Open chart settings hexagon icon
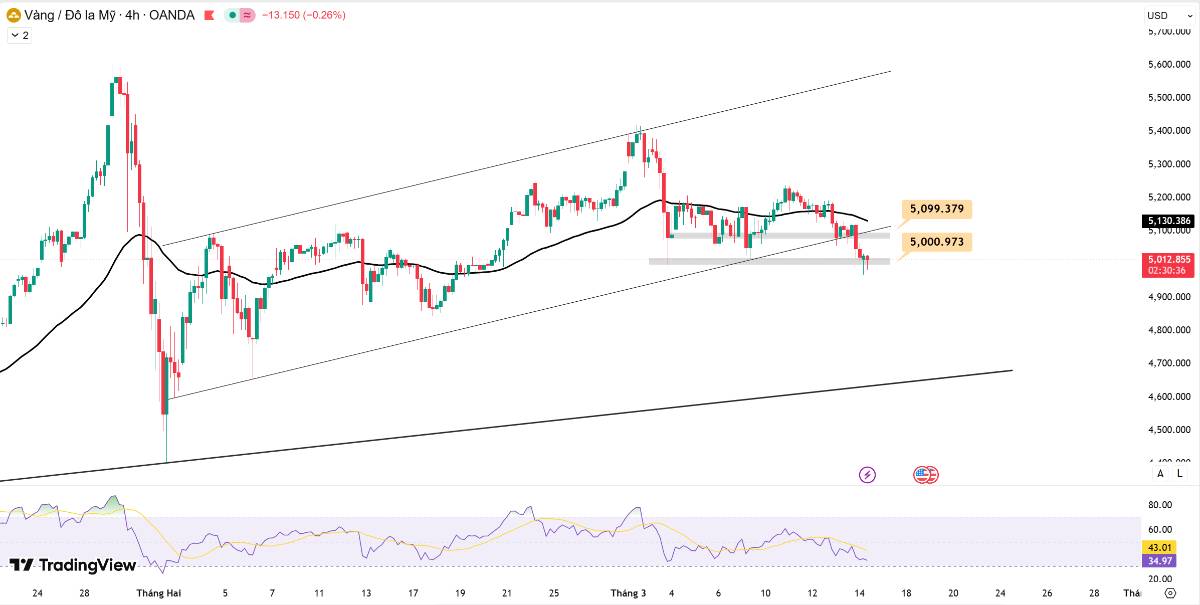Viewport: 1200px width, 605px height. (1169, 593)
